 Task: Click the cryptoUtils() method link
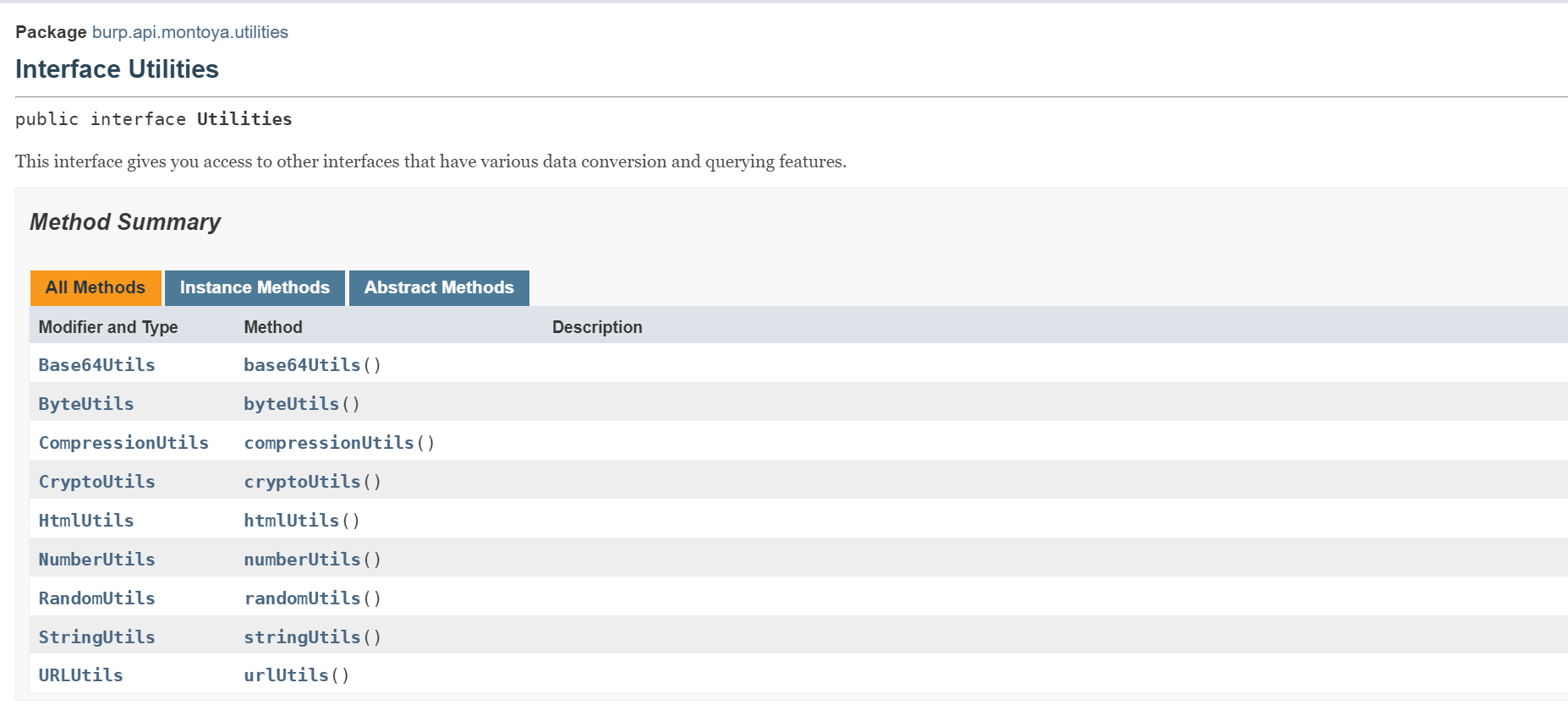pyautogui.click(x=302, y=482)
